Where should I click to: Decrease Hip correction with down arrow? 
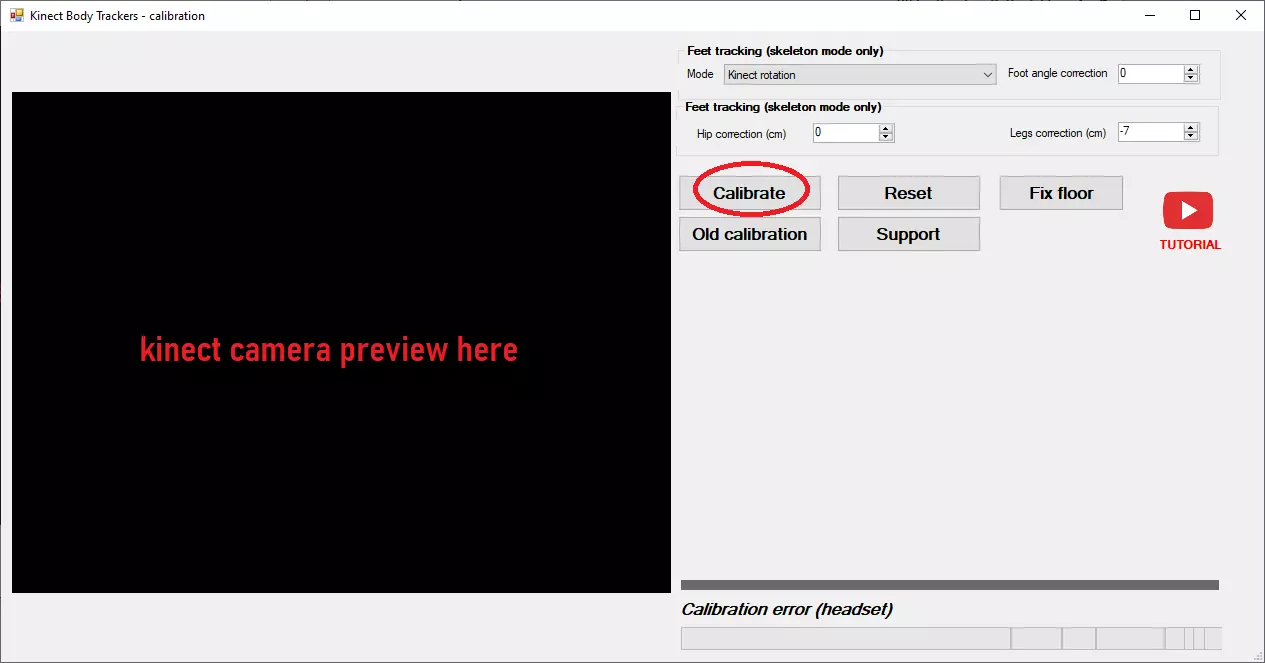coord(886,137)
